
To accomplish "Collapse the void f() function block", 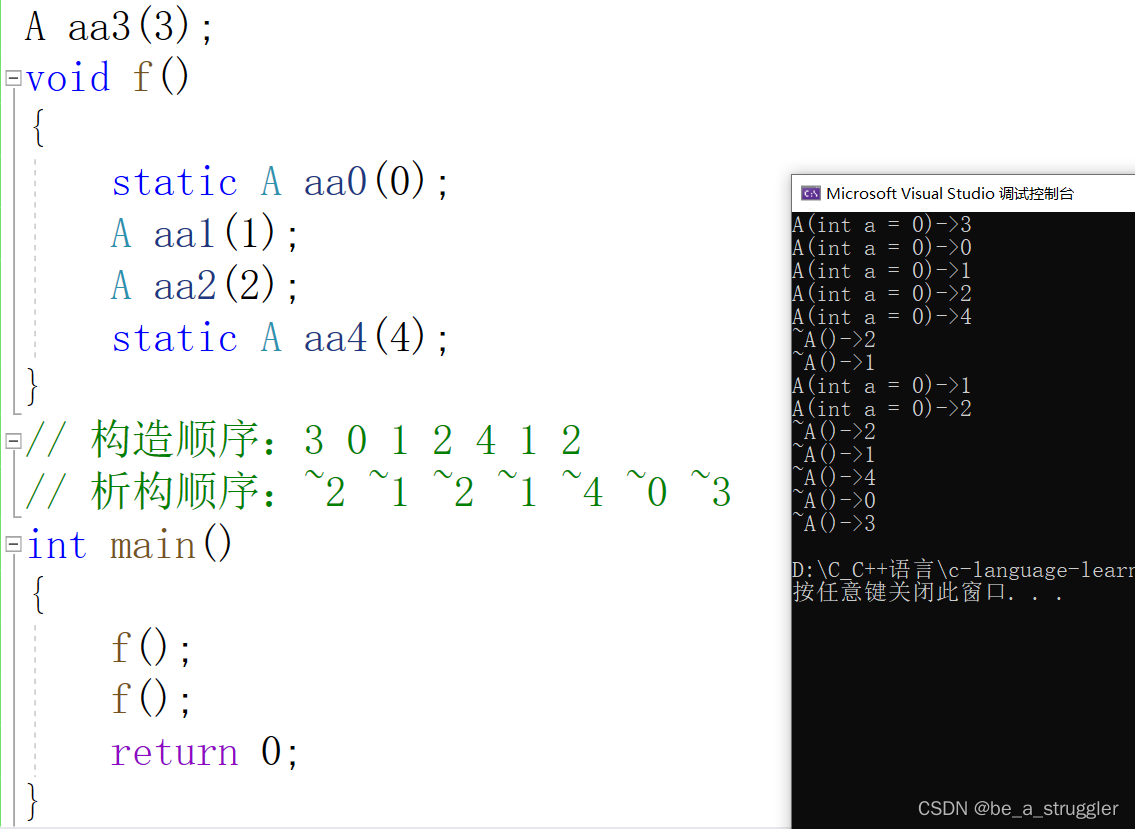I will [x=13, y=77].
